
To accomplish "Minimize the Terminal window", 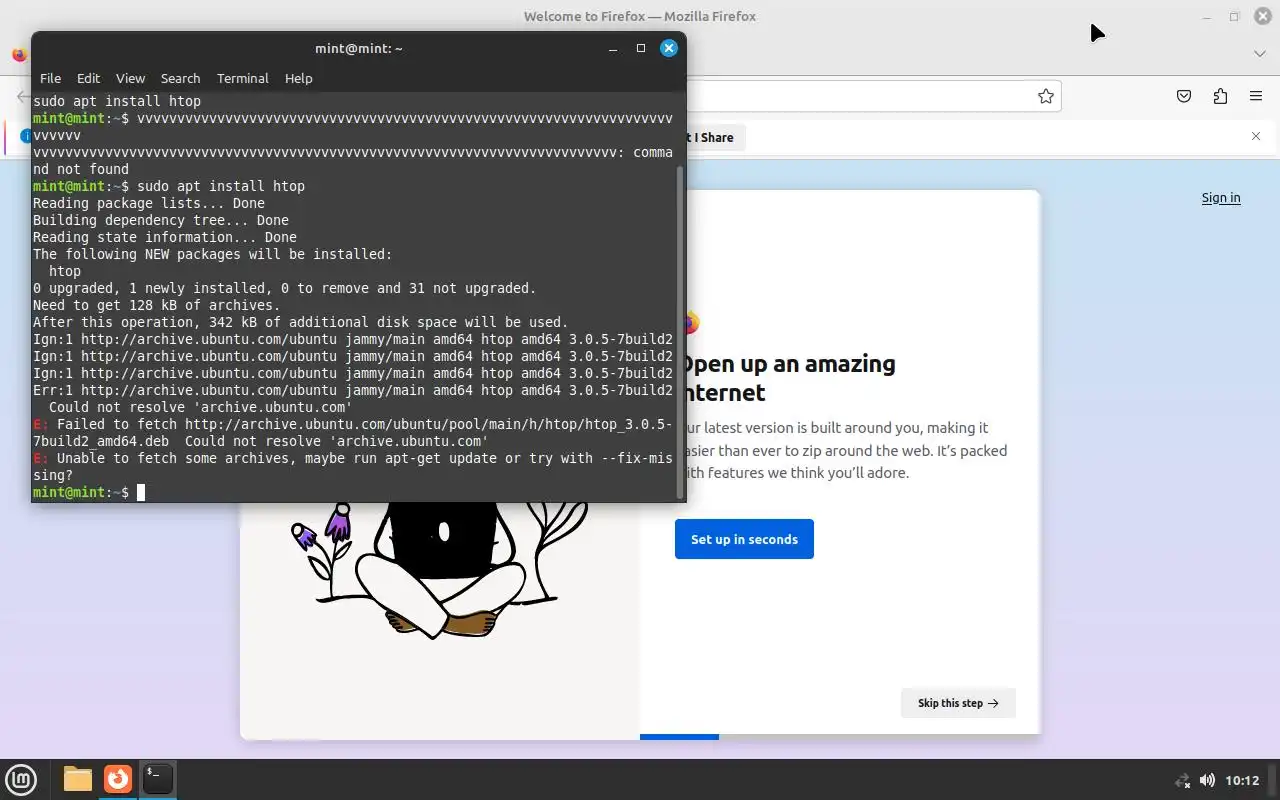I will click(612, 48).
